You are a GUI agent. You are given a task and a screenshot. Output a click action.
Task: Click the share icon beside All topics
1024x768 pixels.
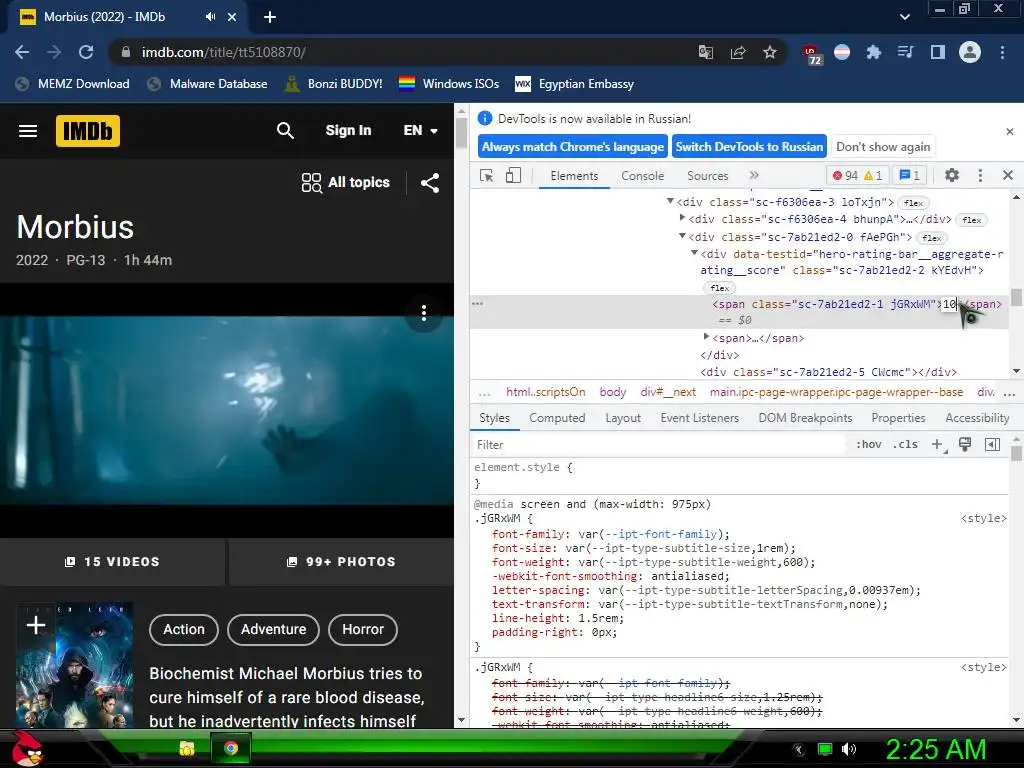(430, 183)
